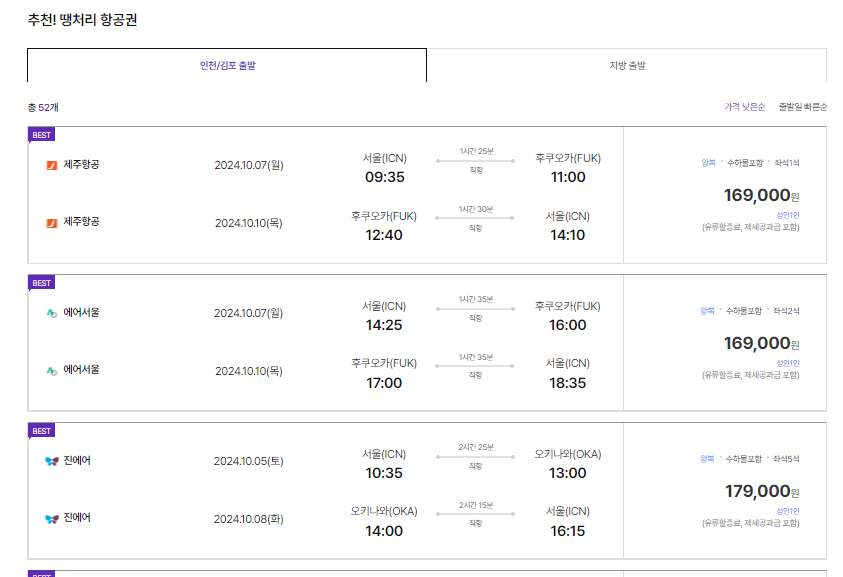843x577 pixels.
Task: Switch to the 지방 출발 tab
Action: [627, 66]
